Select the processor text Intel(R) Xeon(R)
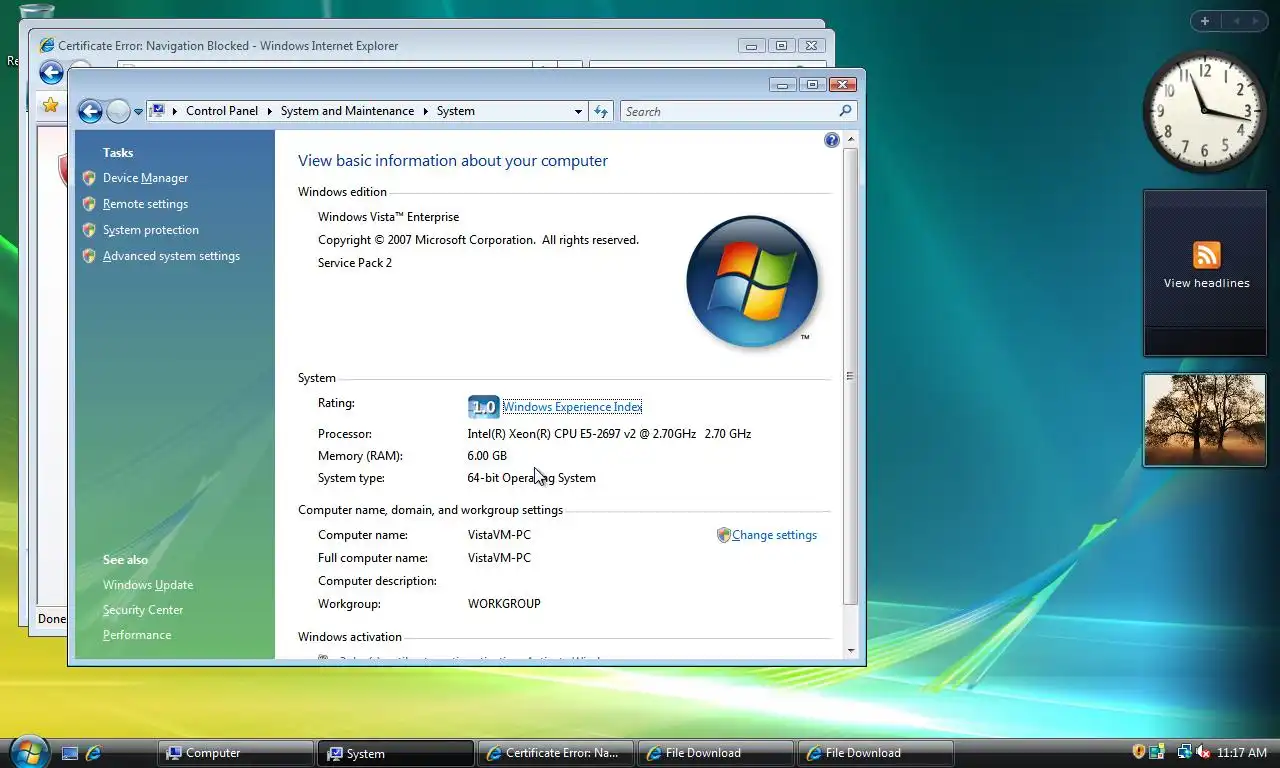 [x=609, y=434]
